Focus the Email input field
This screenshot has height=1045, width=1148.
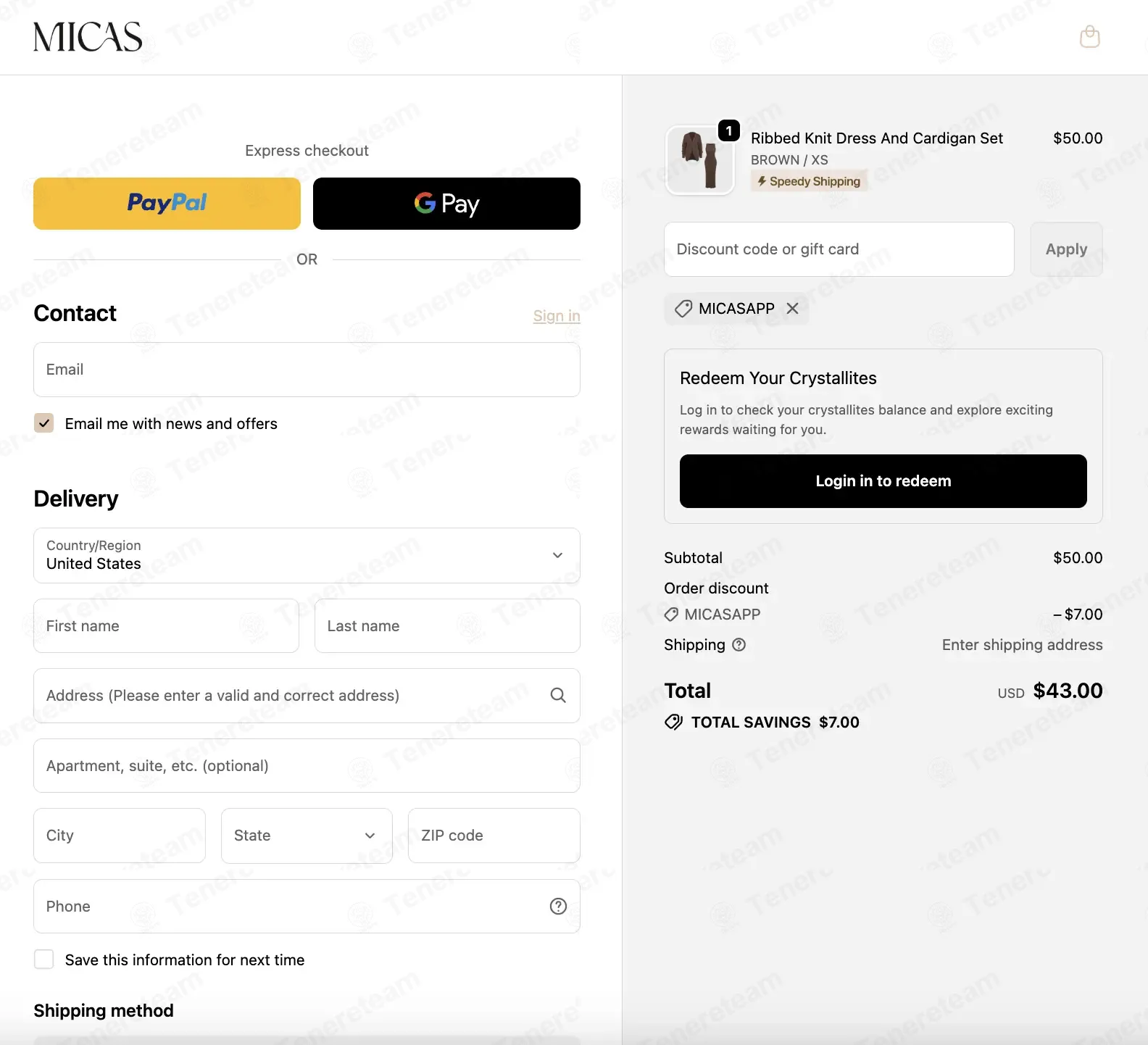coord(307,370)
